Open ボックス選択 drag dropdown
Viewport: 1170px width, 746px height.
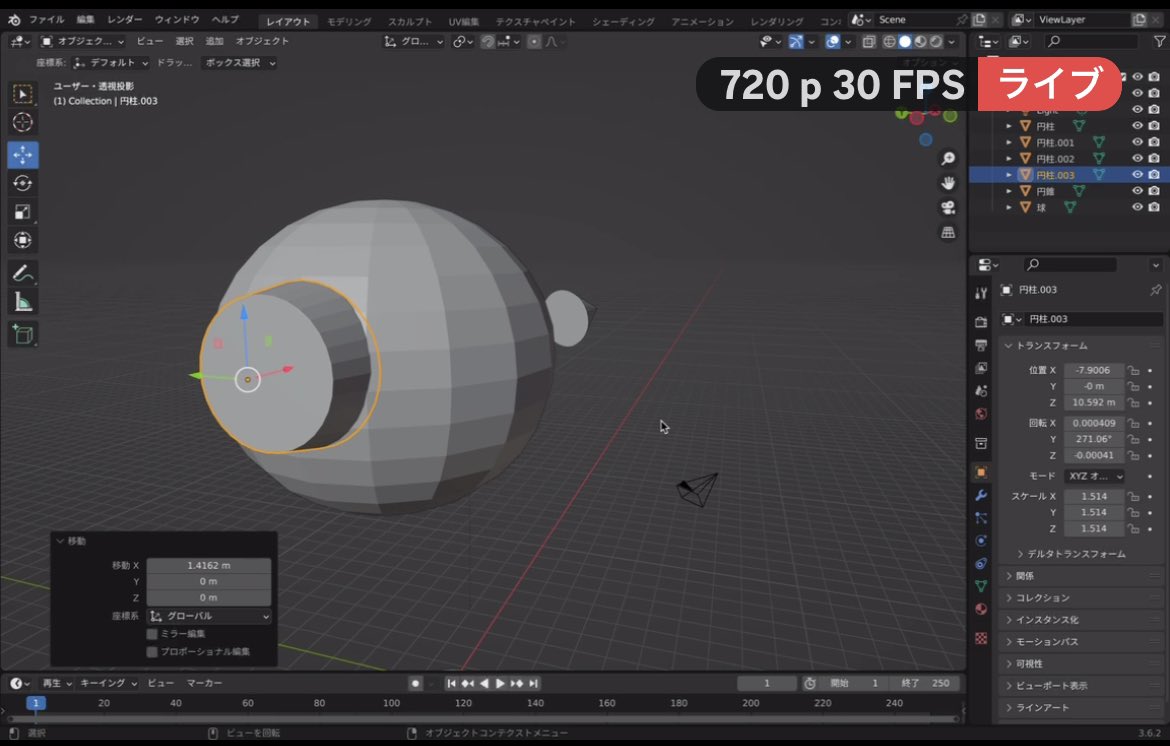click(240, 63)
